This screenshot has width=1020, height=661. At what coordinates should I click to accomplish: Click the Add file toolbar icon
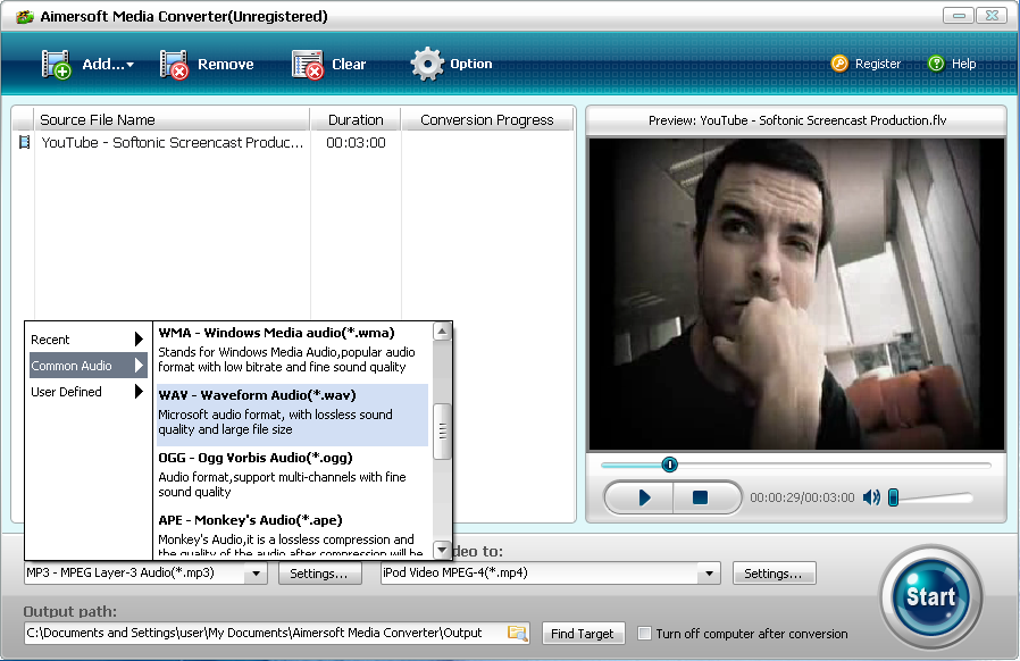[x=56, y=64]
